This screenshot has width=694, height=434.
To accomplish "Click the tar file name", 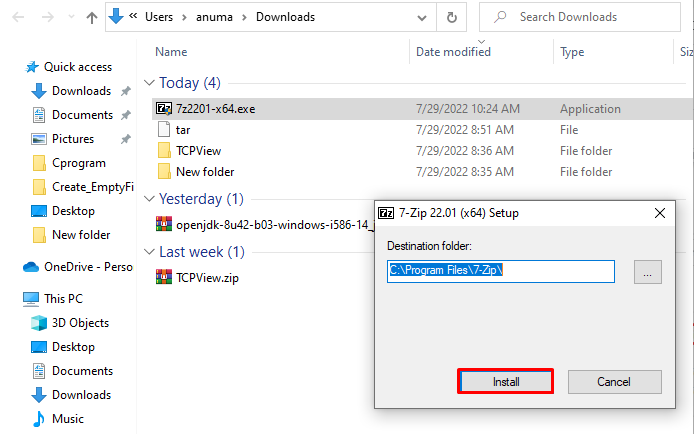I will point(183,130).
